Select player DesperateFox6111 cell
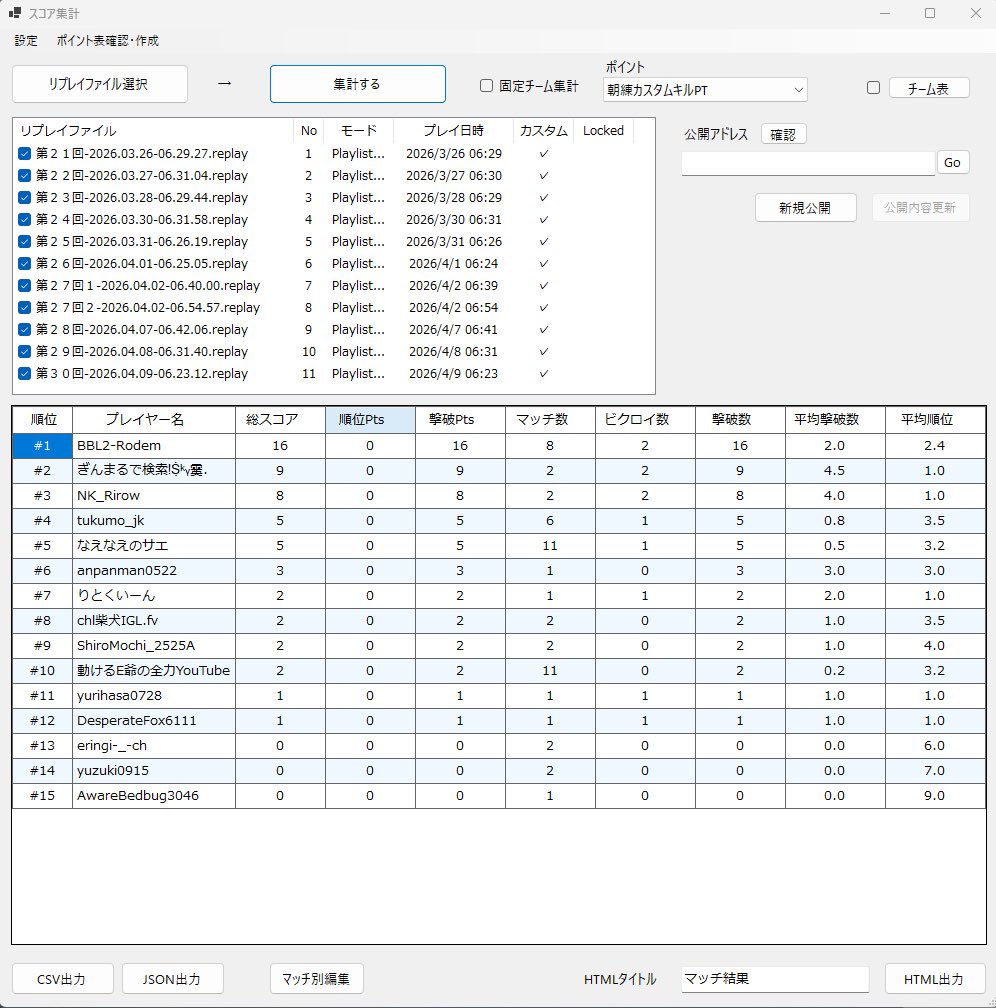This screenshot has height=1008, width=996. pos(154,721)
